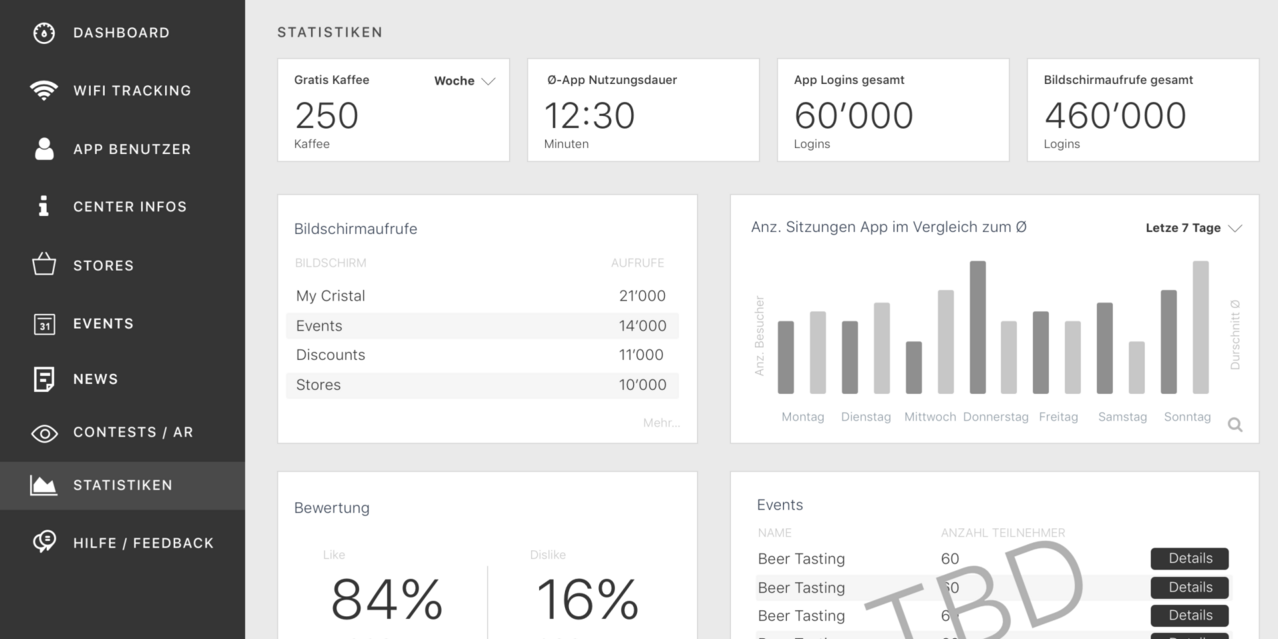
Task: Click the Mehr... link in Bildschirmaufrufe
Action: point(661,423)
